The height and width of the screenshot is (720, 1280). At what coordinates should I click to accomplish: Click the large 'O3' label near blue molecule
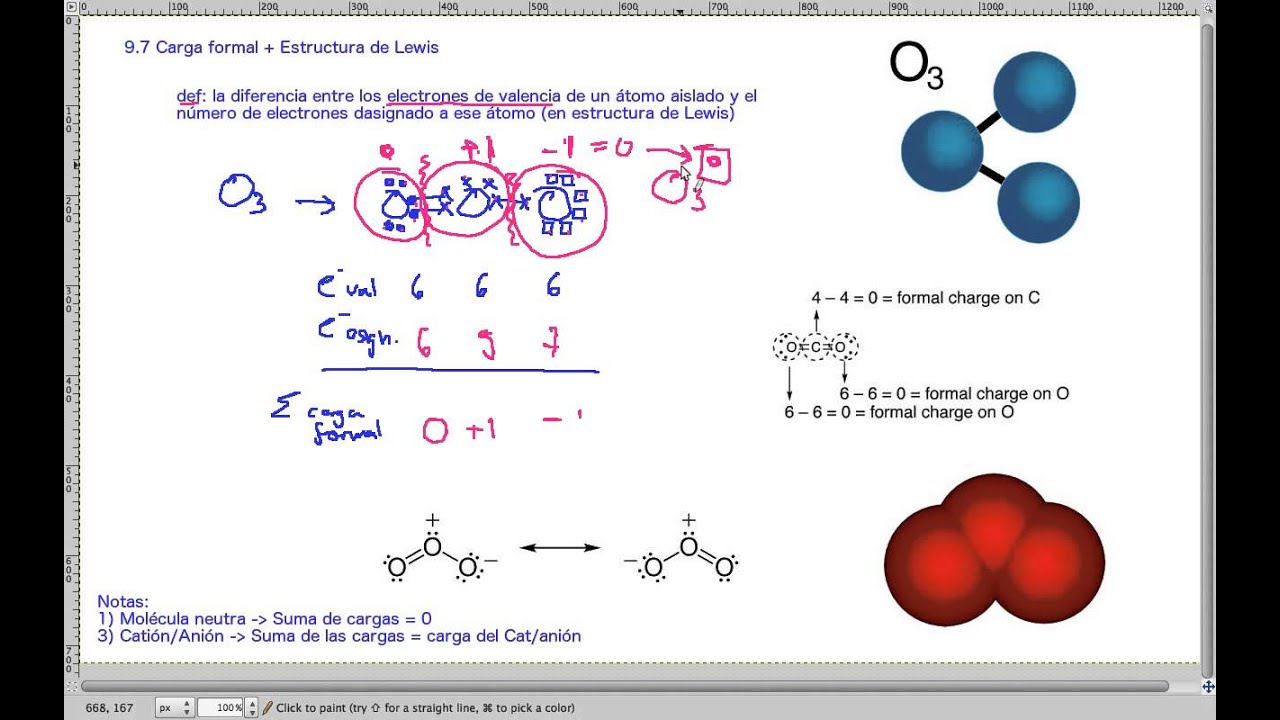pyautogui.click(x=916, y=66)
